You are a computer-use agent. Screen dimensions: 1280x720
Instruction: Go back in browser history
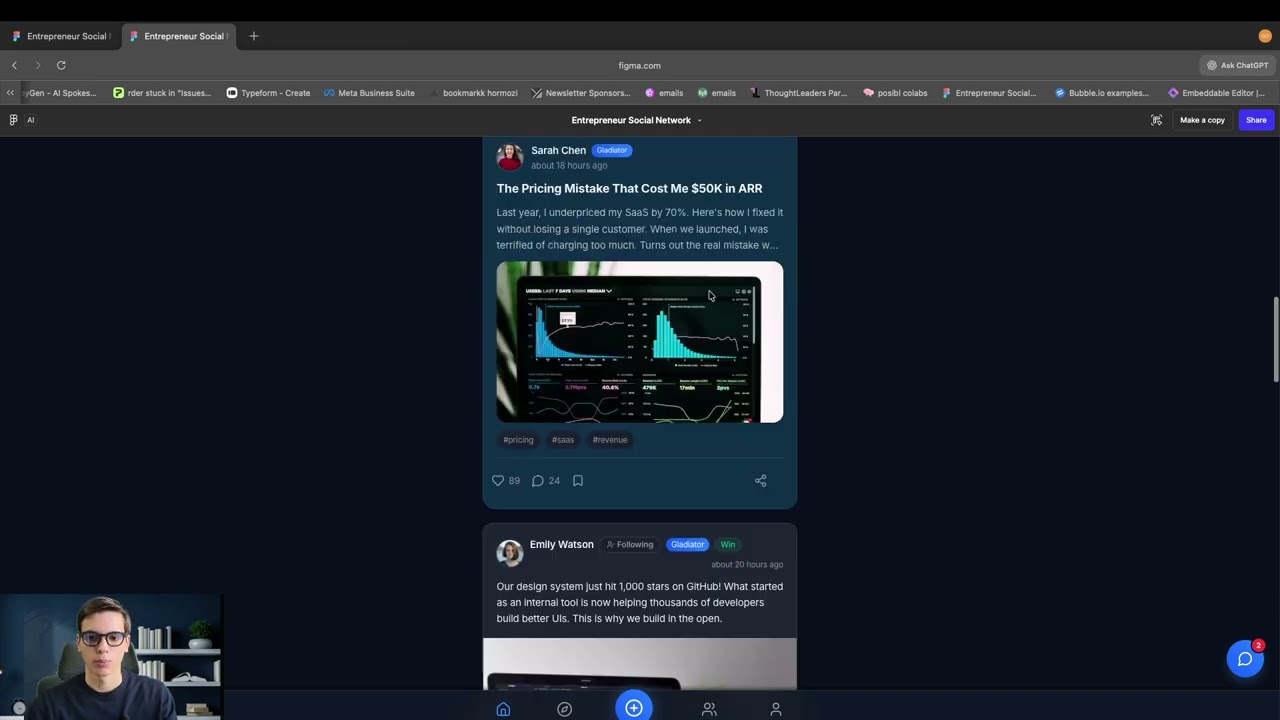(x=14, y=65)
